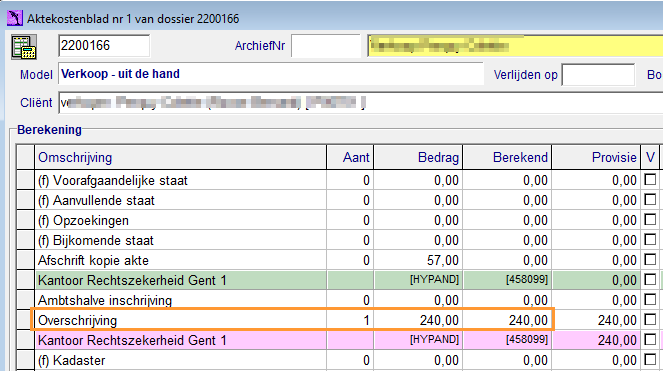This screenshot has height=371, width=663.
Task: Tick the V checkbox for Overschrijving
Action: pos(650,319)
